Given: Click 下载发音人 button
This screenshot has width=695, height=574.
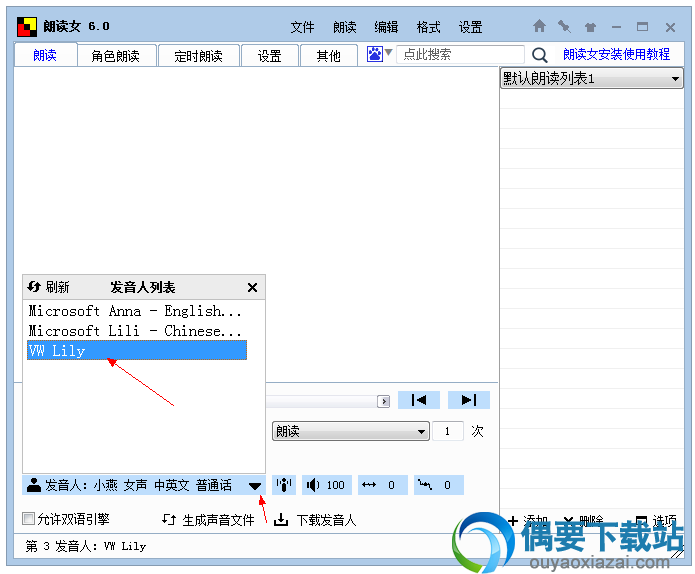Looking at the screenshot, I should tap(315, 519).
